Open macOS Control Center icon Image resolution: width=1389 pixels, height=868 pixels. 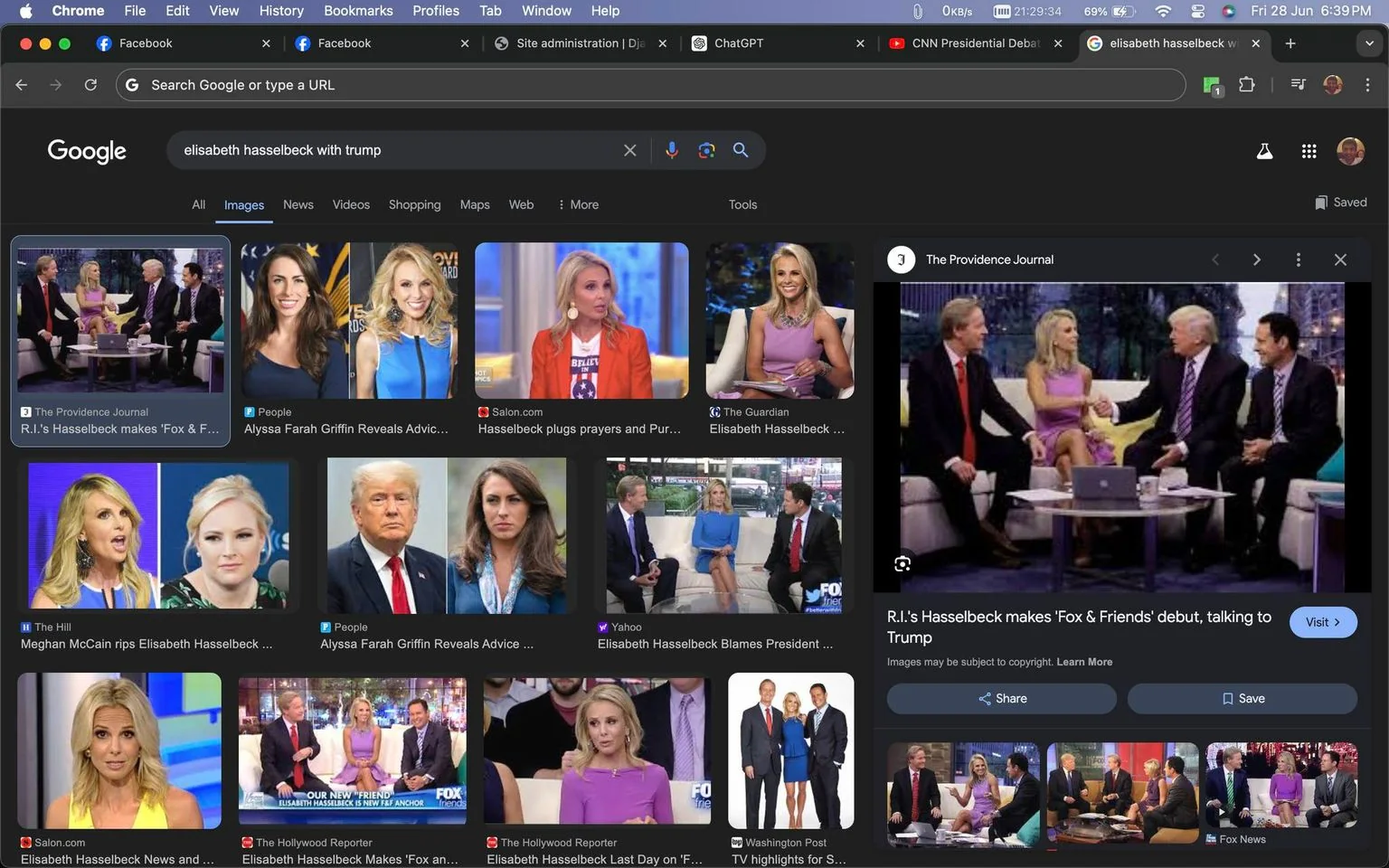(x=1197, y=11)
